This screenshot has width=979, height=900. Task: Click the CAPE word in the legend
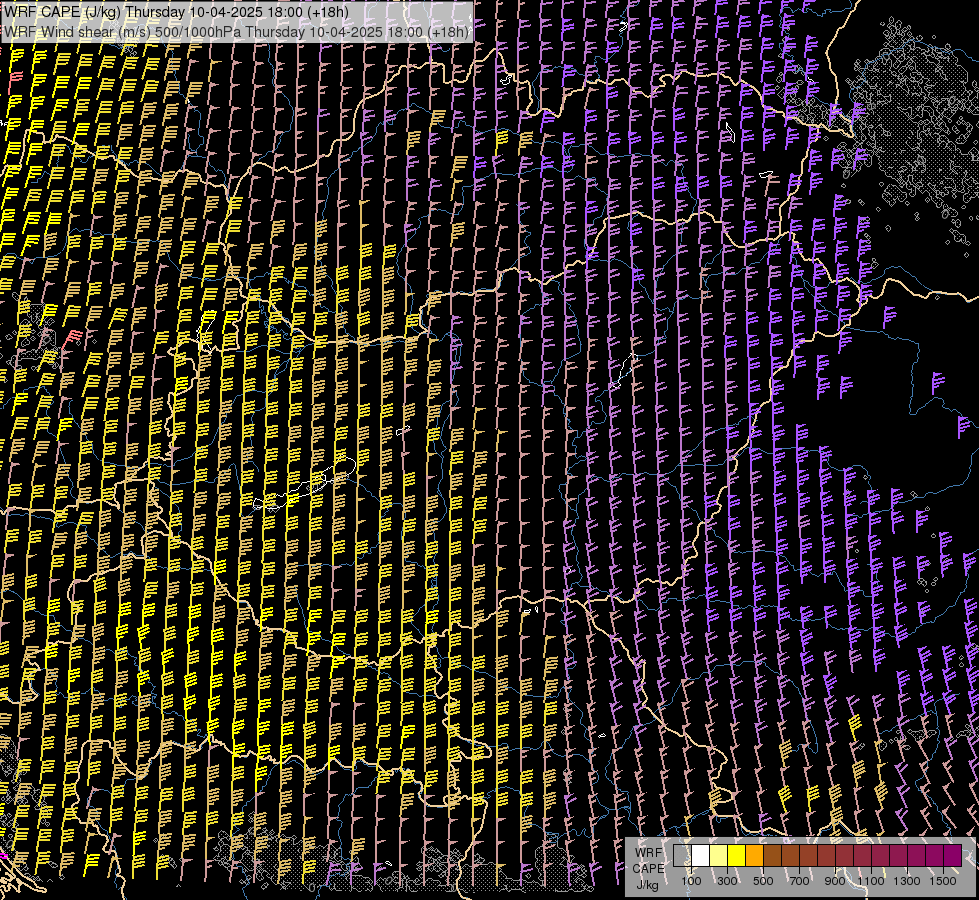tap(649, 869)
